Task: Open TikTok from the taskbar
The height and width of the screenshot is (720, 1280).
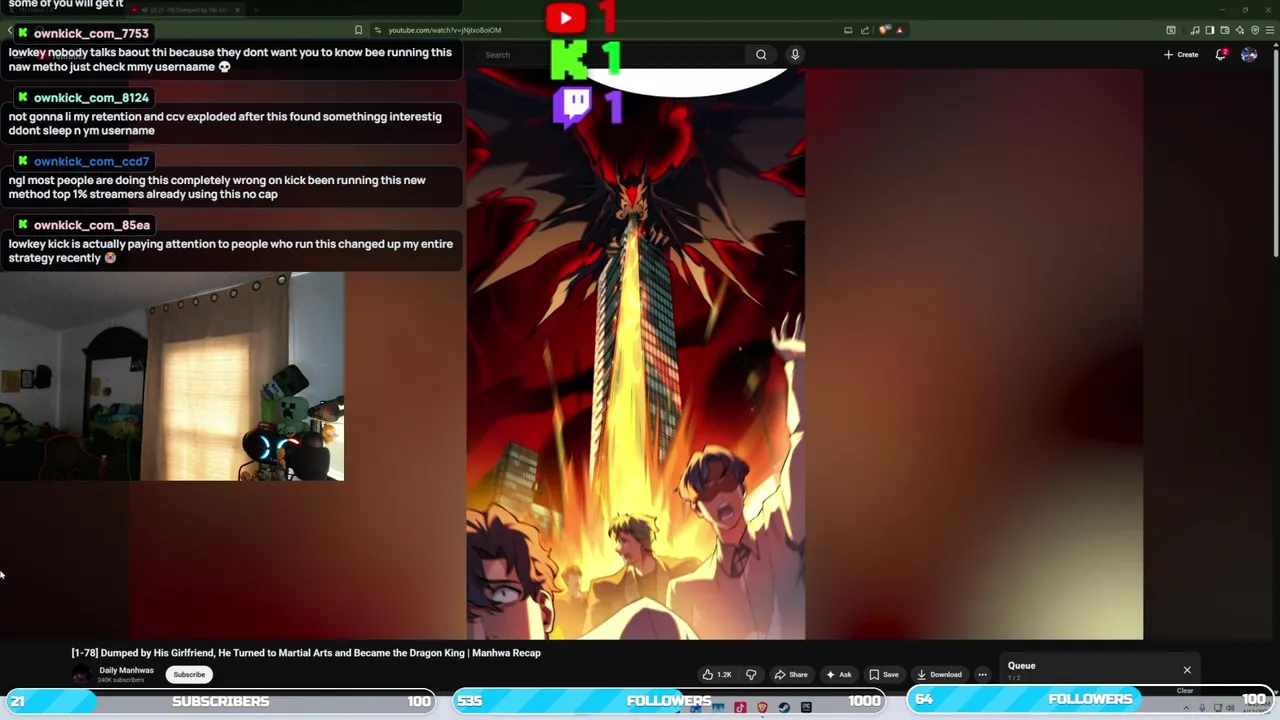Action: tap(740, 708)
